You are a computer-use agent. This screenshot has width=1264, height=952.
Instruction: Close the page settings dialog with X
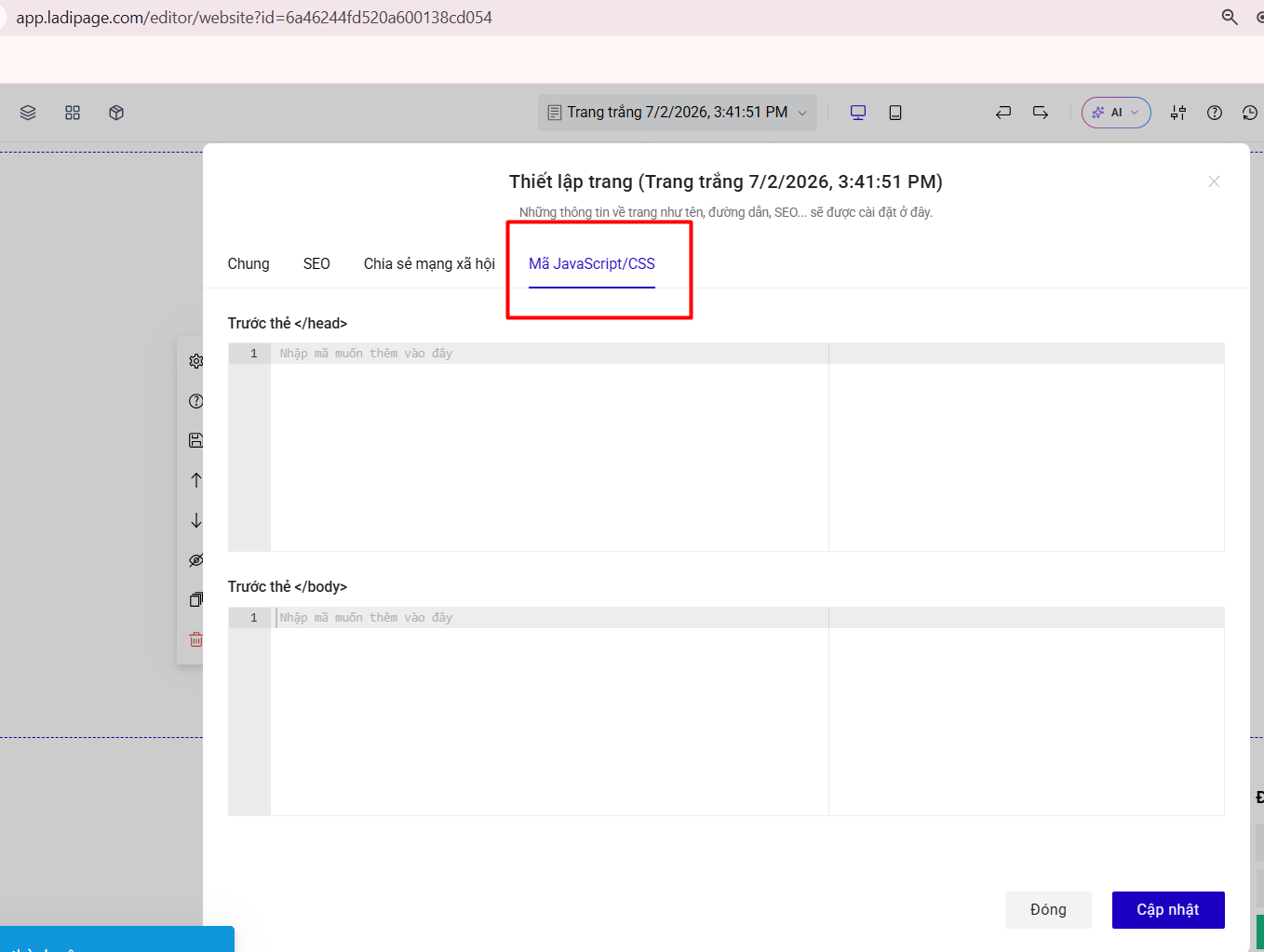click(x=1214, y=181)
